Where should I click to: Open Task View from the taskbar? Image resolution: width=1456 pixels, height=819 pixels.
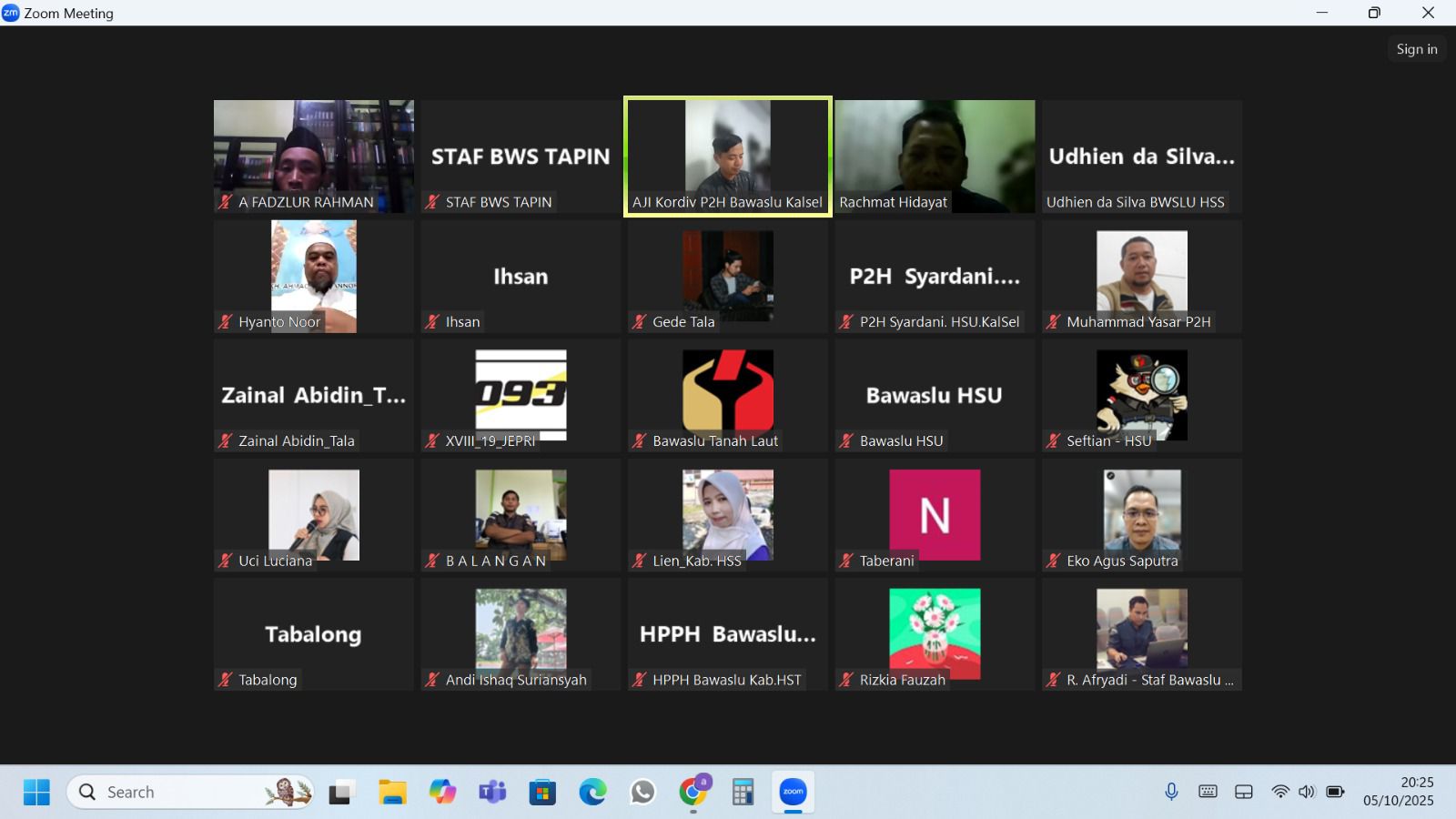(341, 793)
